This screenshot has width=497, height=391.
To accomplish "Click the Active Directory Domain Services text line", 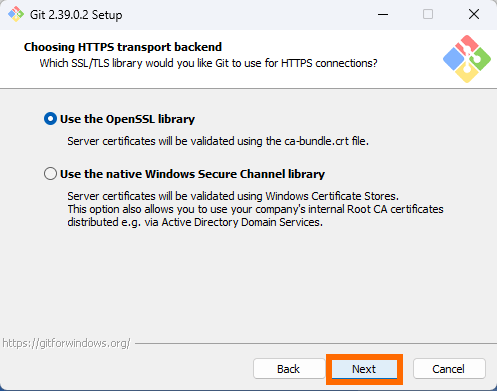I will [195, 222].
